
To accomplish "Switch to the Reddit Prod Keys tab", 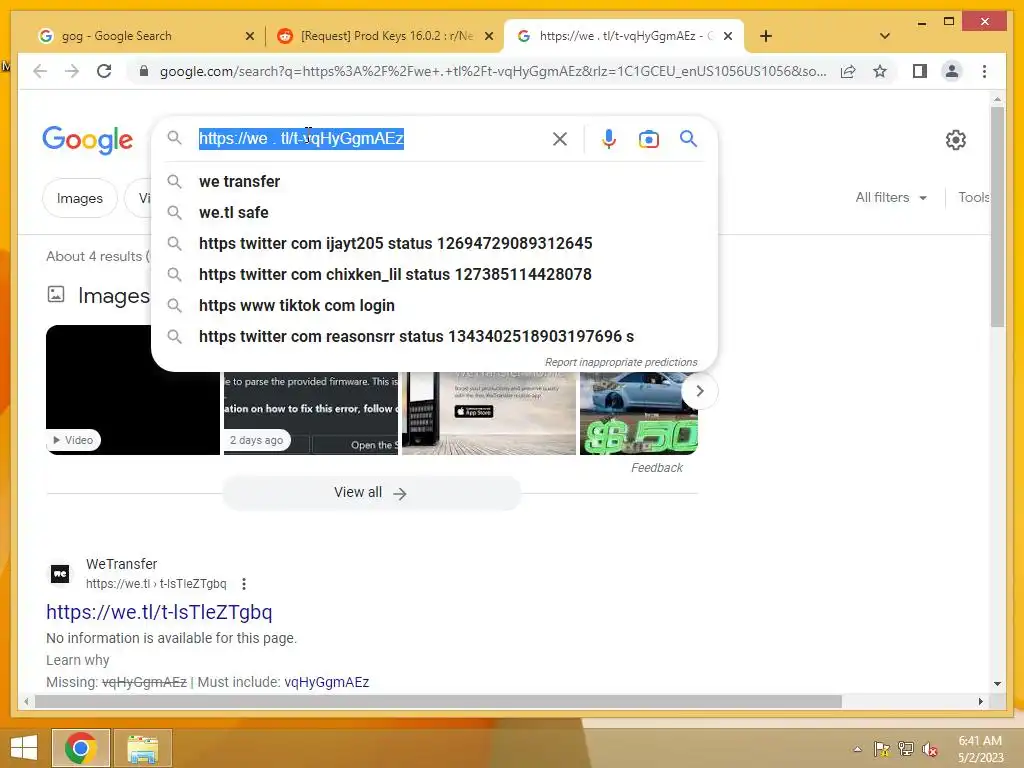I will 387,36.
